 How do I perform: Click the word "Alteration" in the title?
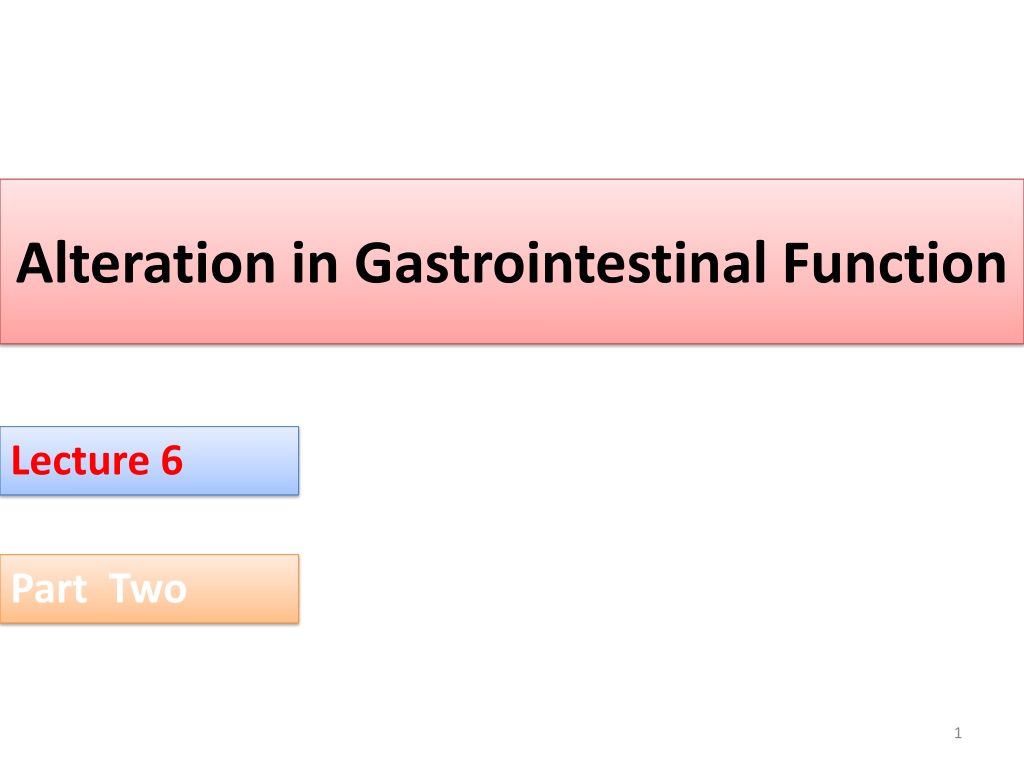146,263
